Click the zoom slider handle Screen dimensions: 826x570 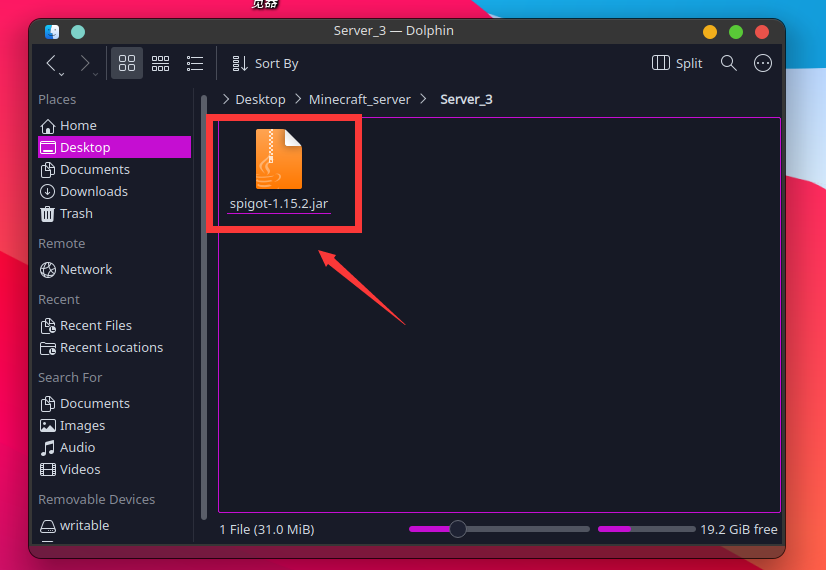[x=458, y=529]
